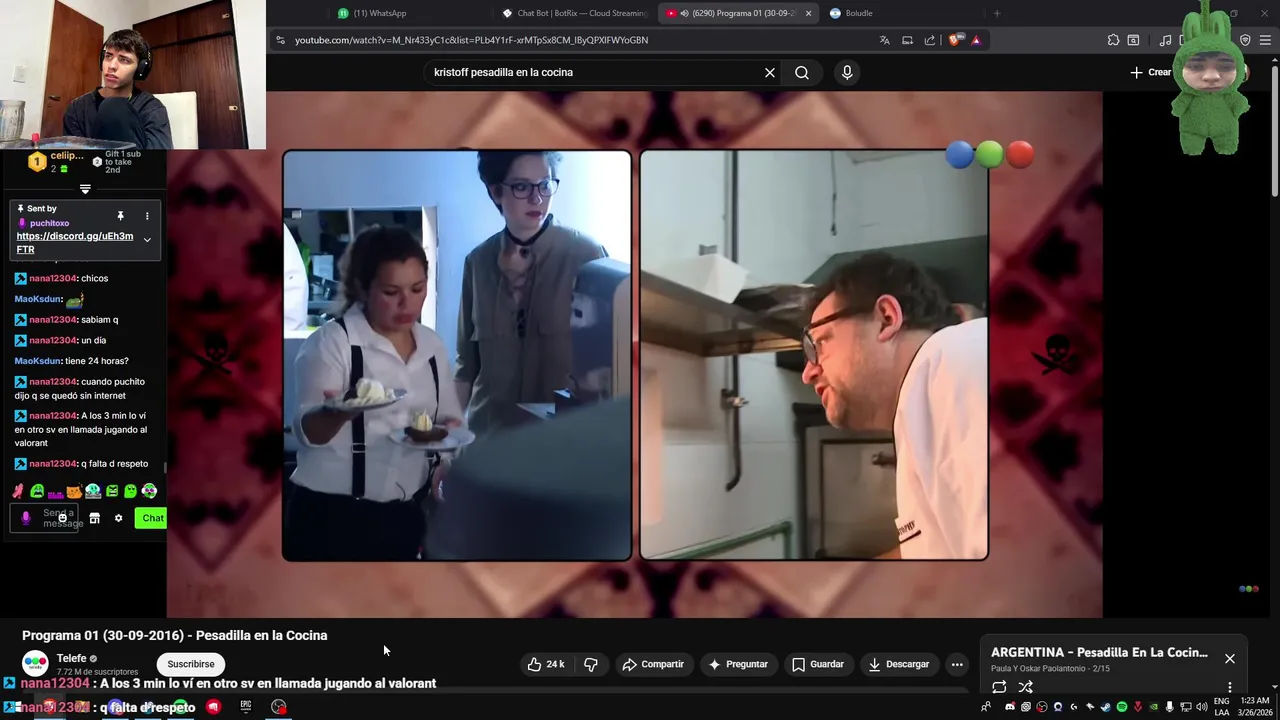View site information icon in address bar
1280x720 pixels.
(x=280, y=40)
